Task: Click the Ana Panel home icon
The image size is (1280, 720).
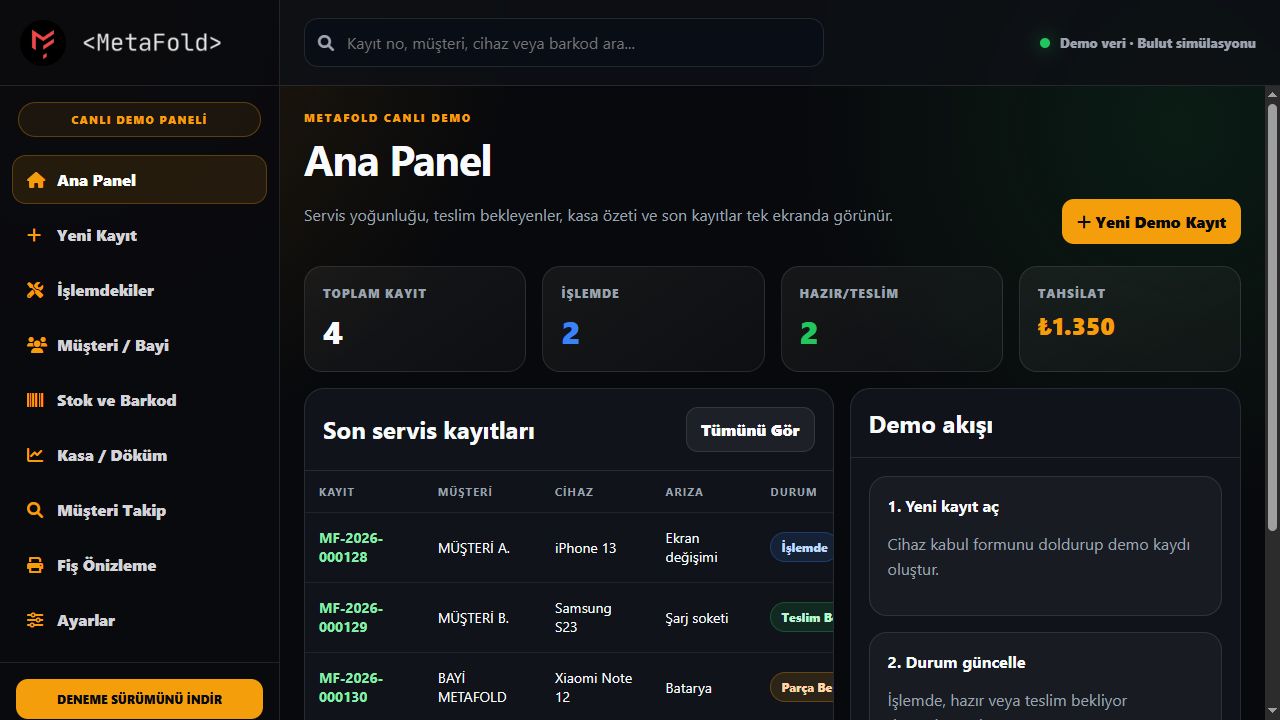Action: [36, 180]
